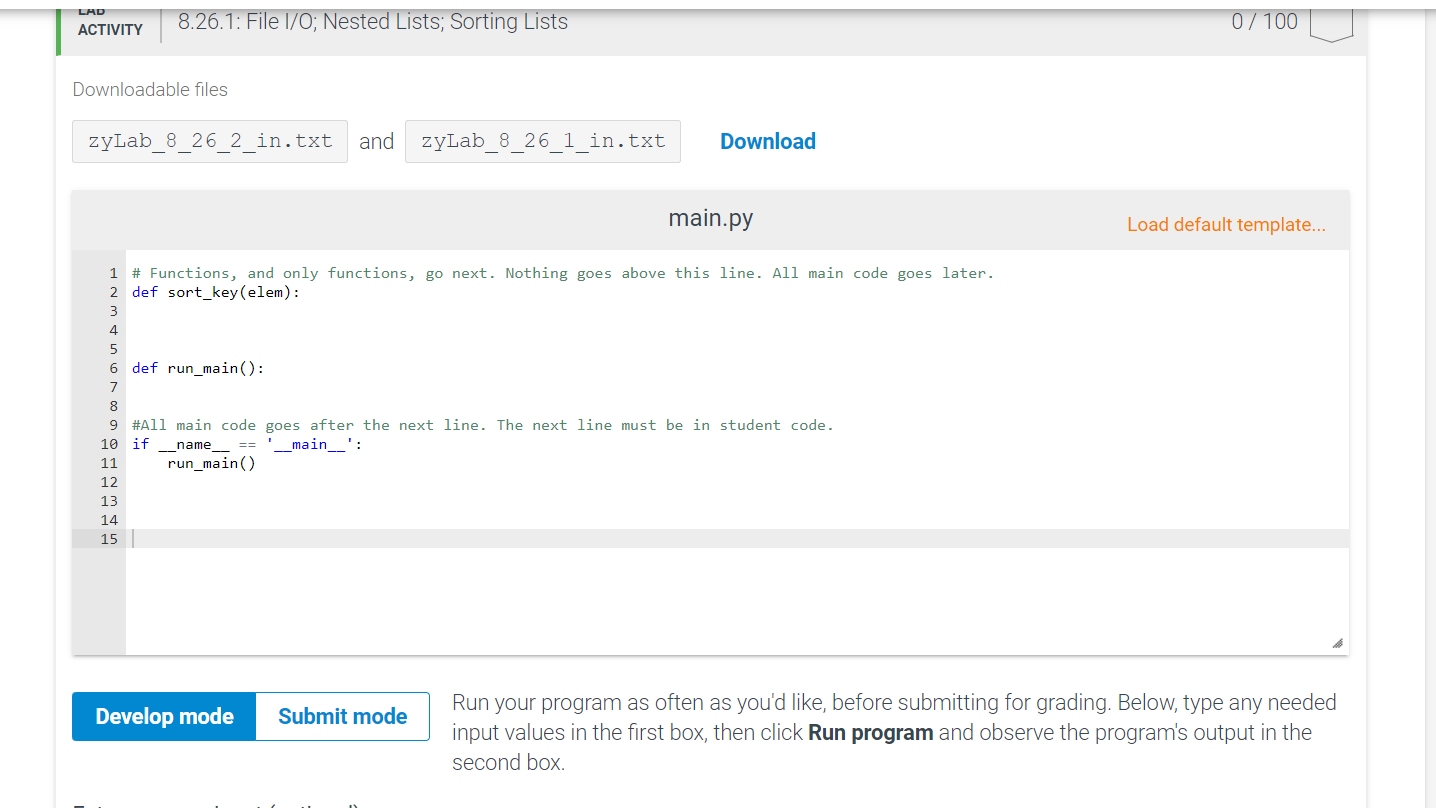Select the zyLab_8_26_2_in.txt file box
1436x808 pixels.
coord(209,141)
